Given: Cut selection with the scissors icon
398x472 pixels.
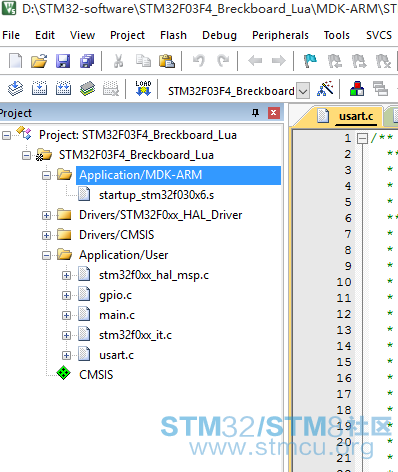Looking at the screenshot, I should coord(118,61).
